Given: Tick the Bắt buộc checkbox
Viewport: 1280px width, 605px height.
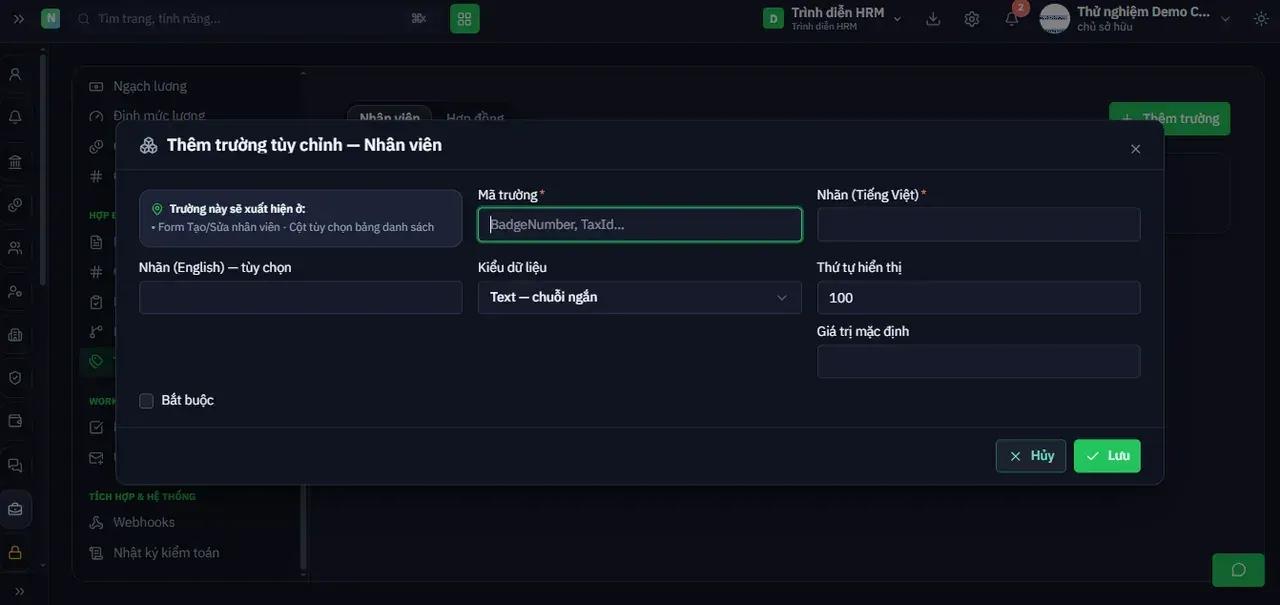Looking at the screenshot, I should [x=146, y=401].
